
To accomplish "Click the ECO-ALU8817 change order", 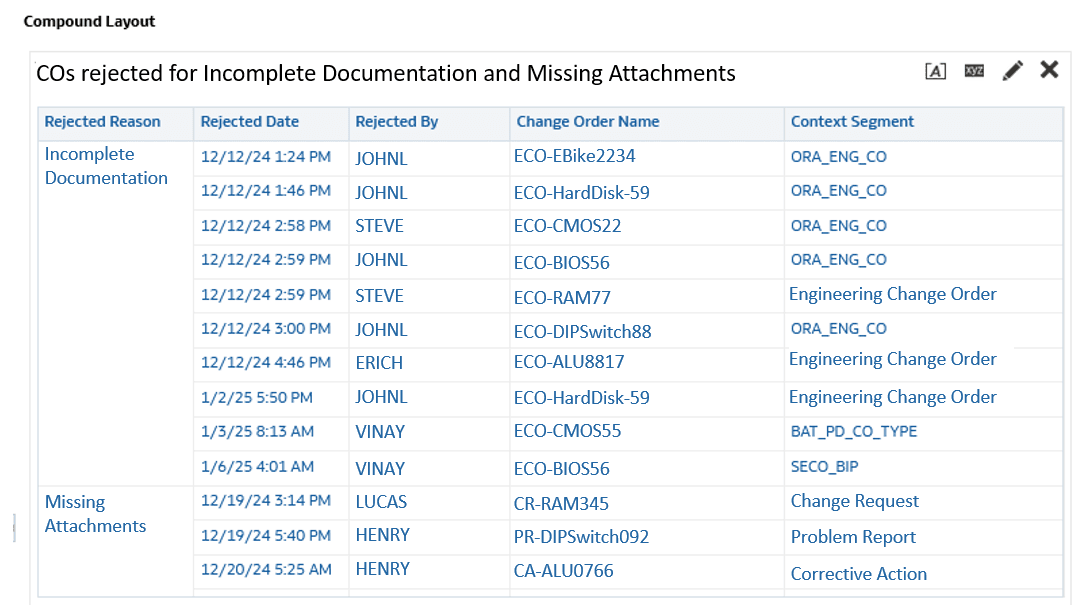I will pyautogui.click(x=568, y=363).
